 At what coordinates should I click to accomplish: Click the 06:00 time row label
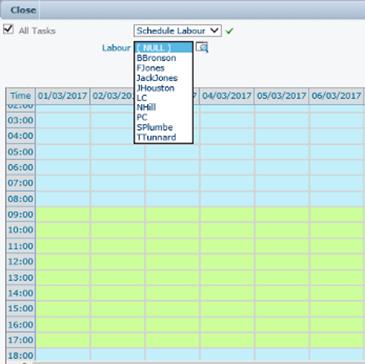21,167
